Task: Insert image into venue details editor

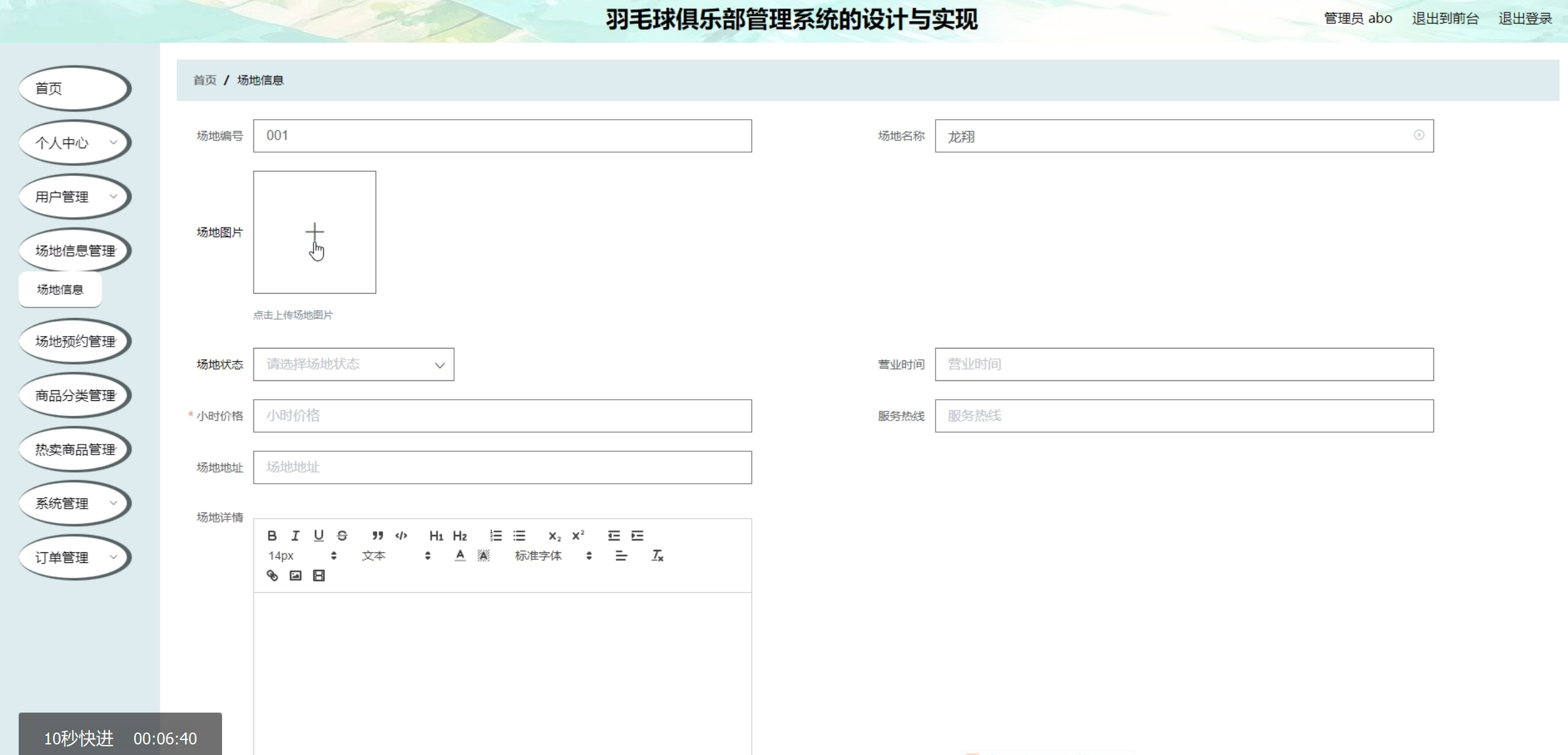Action: pyautogui.click(x=296, y=575)
